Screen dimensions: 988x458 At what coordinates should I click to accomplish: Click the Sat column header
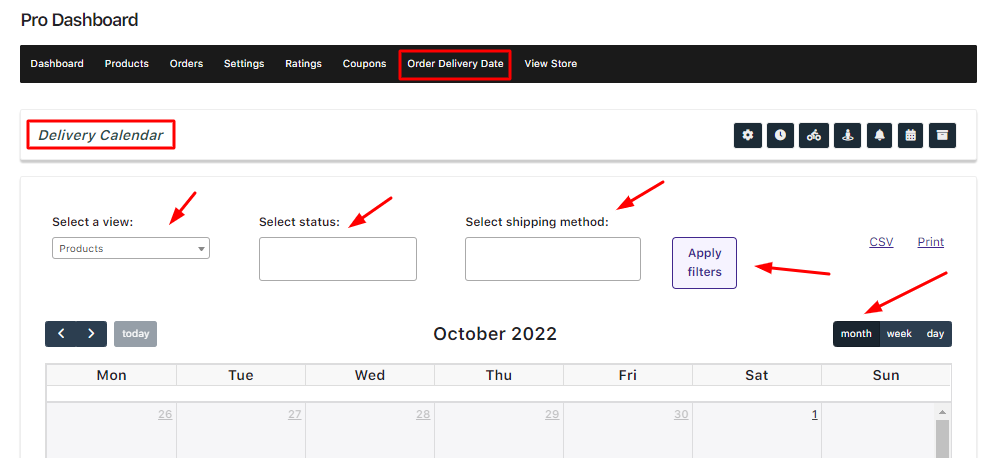[x=757, y=375]
